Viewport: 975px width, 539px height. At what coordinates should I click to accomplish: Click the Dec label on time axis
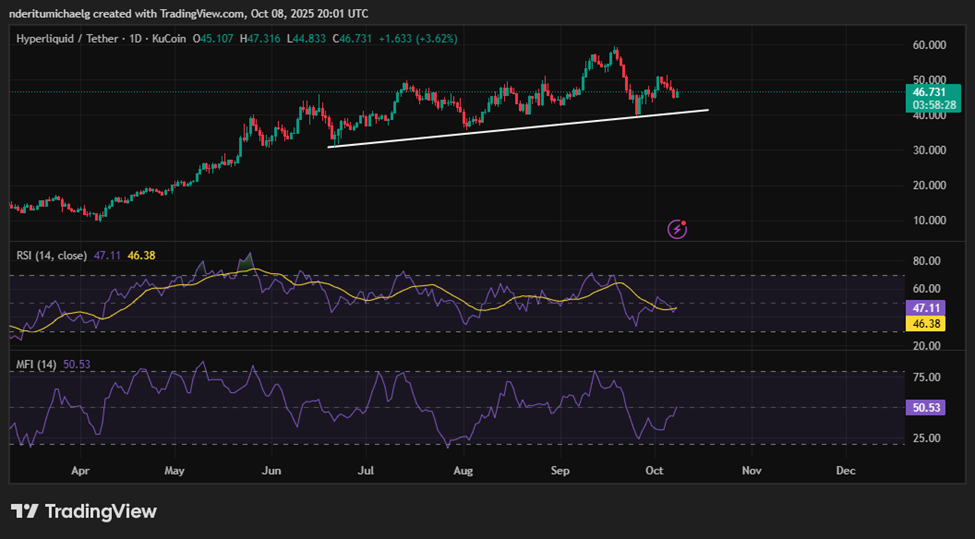click(x=845, y=468)
